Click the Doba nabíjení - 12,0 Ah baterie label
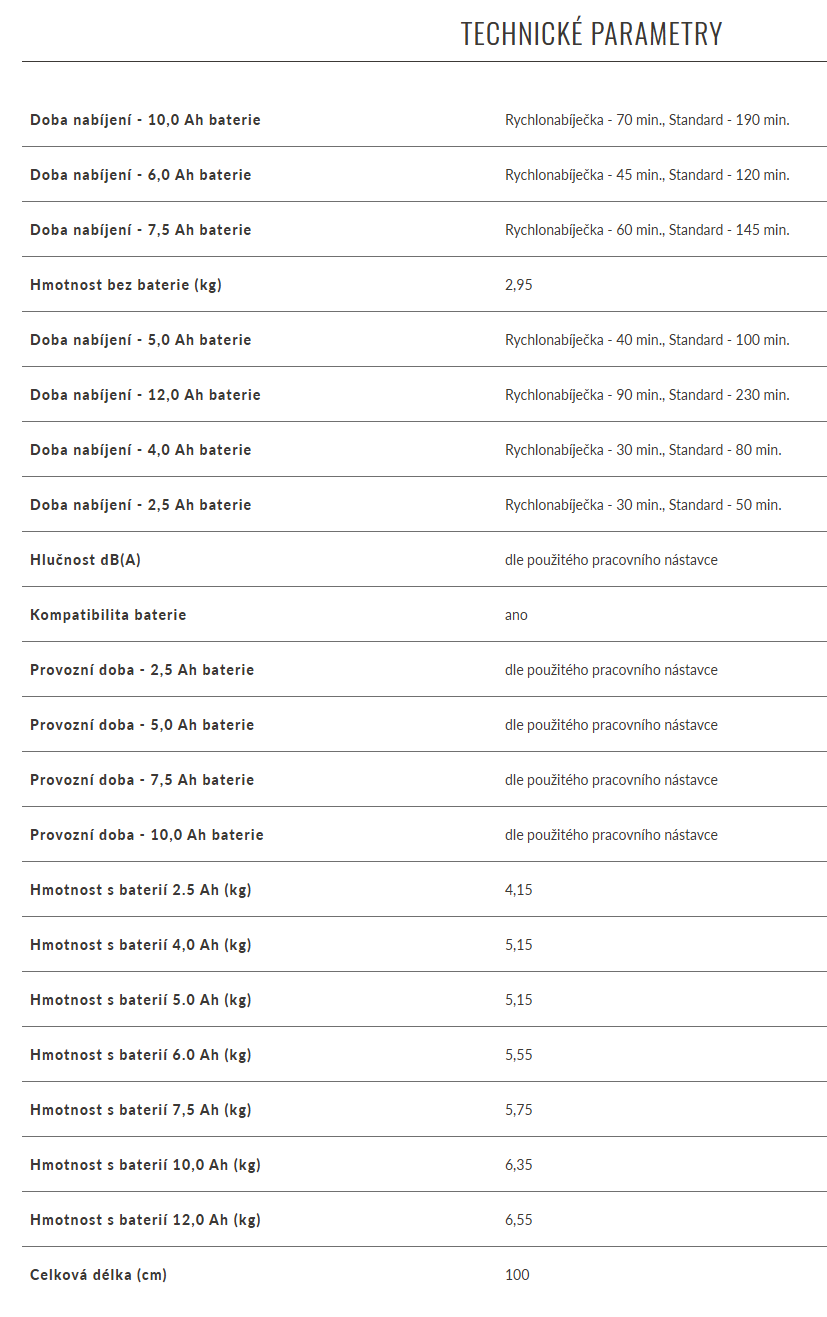 click(145, 395)
